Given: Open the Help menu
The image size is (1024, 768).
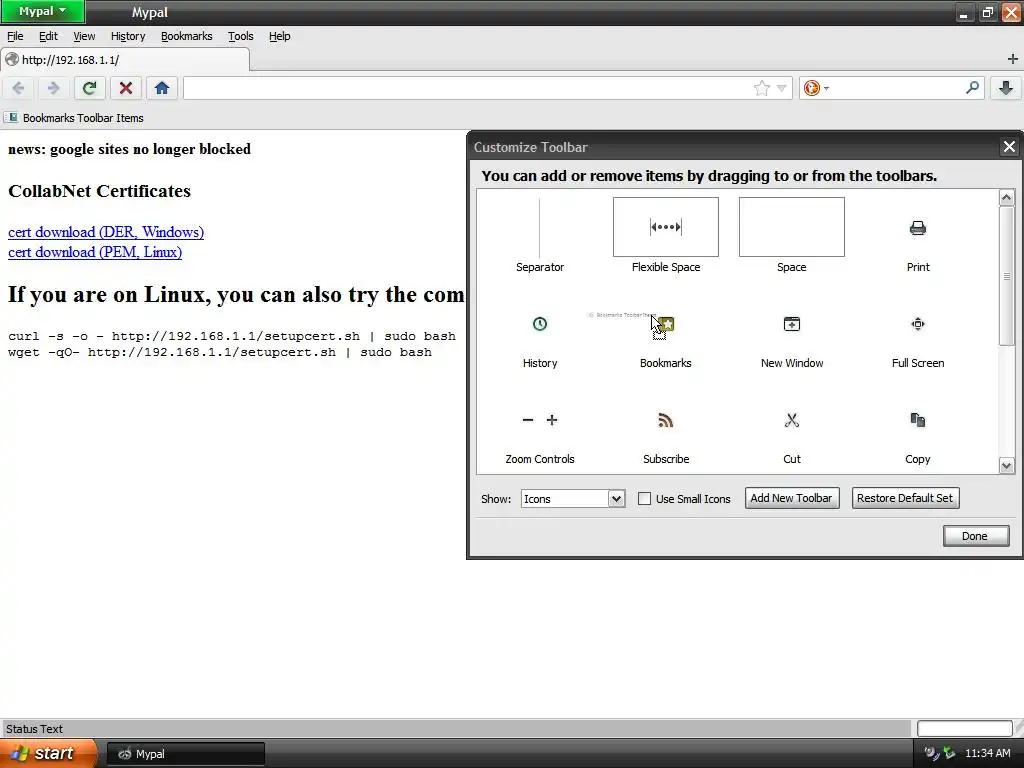Looking at the screenshot, I should point(280,36).
